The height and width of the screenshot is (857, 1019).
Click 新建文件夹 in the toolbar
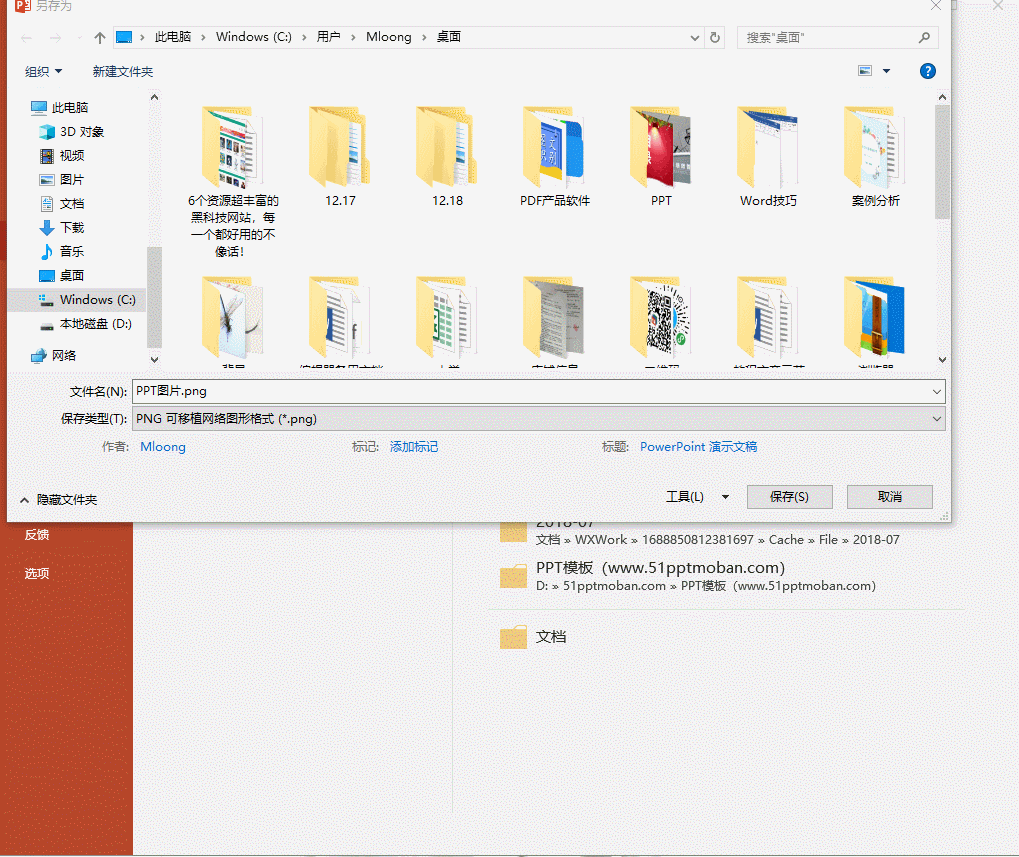(x=123, y=72)
